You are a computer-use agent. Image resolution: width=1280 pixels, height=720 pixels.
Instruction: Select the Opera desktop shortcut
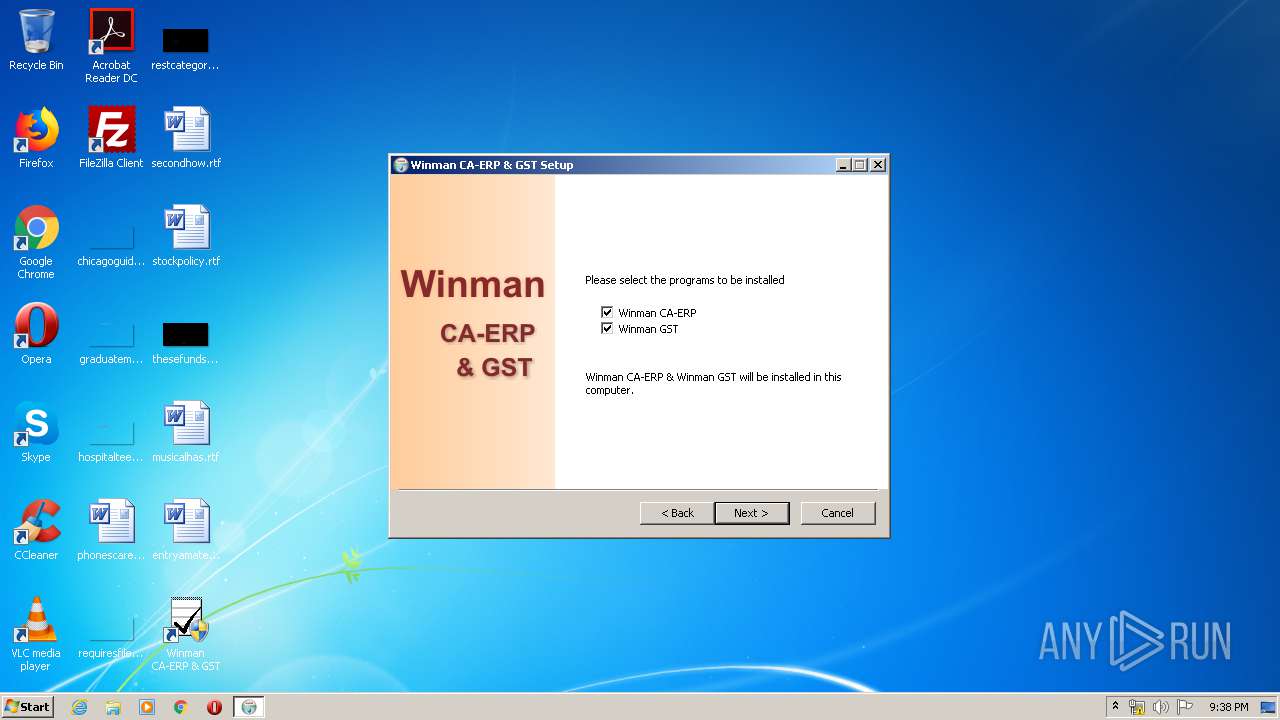(36, 334)
